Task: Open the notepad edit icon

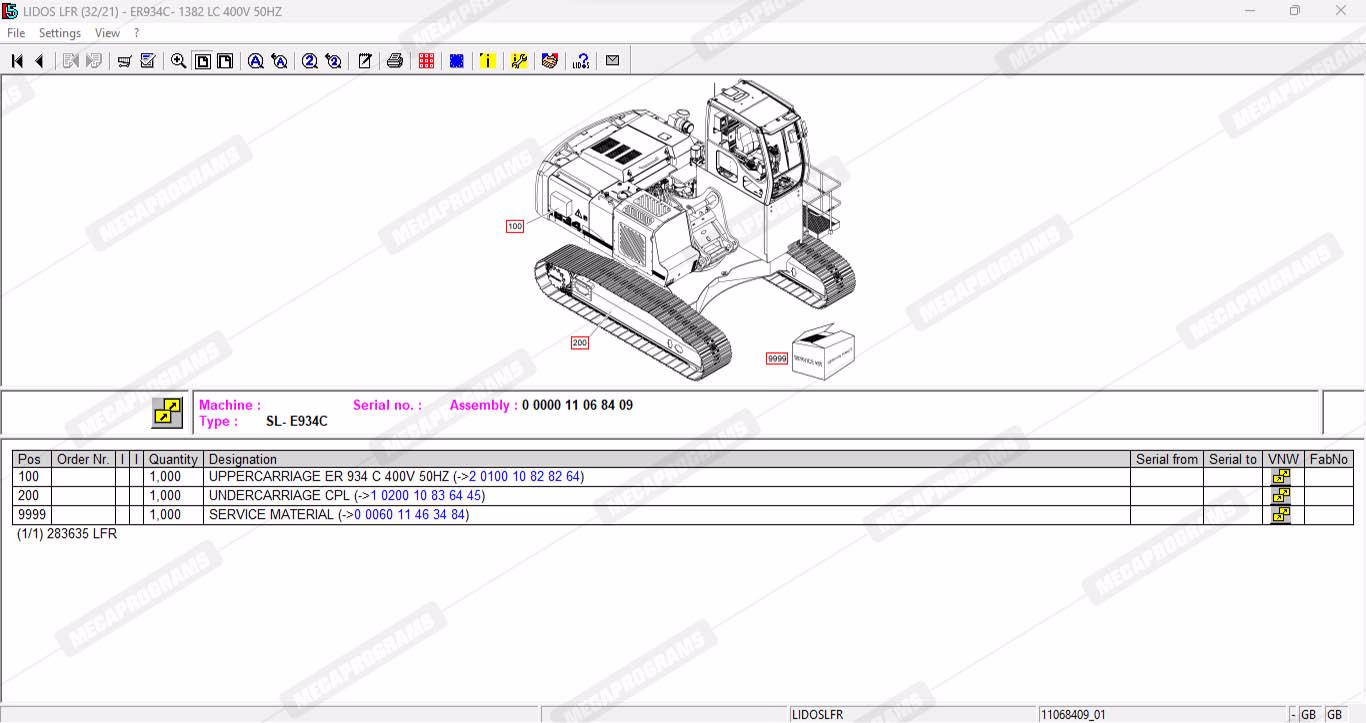Action: (365, 61)
